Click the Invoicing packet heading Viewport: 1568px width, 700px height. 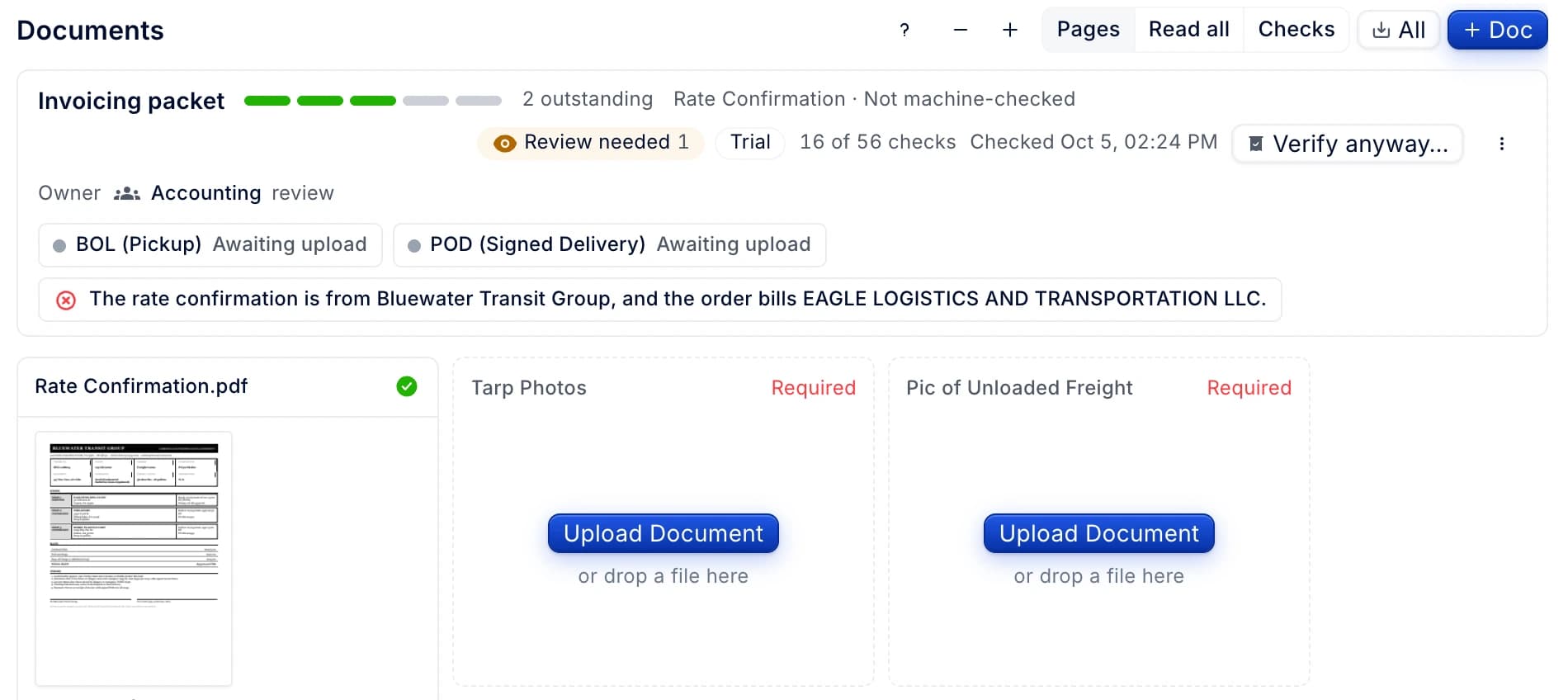point(131,101)
